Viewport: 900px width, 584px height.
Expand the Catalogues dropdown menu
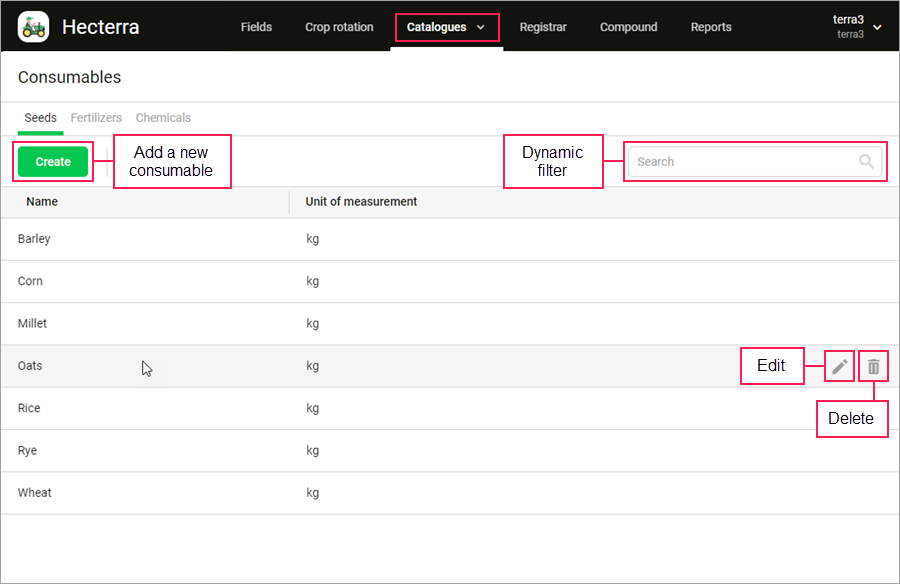pos(446,27)
